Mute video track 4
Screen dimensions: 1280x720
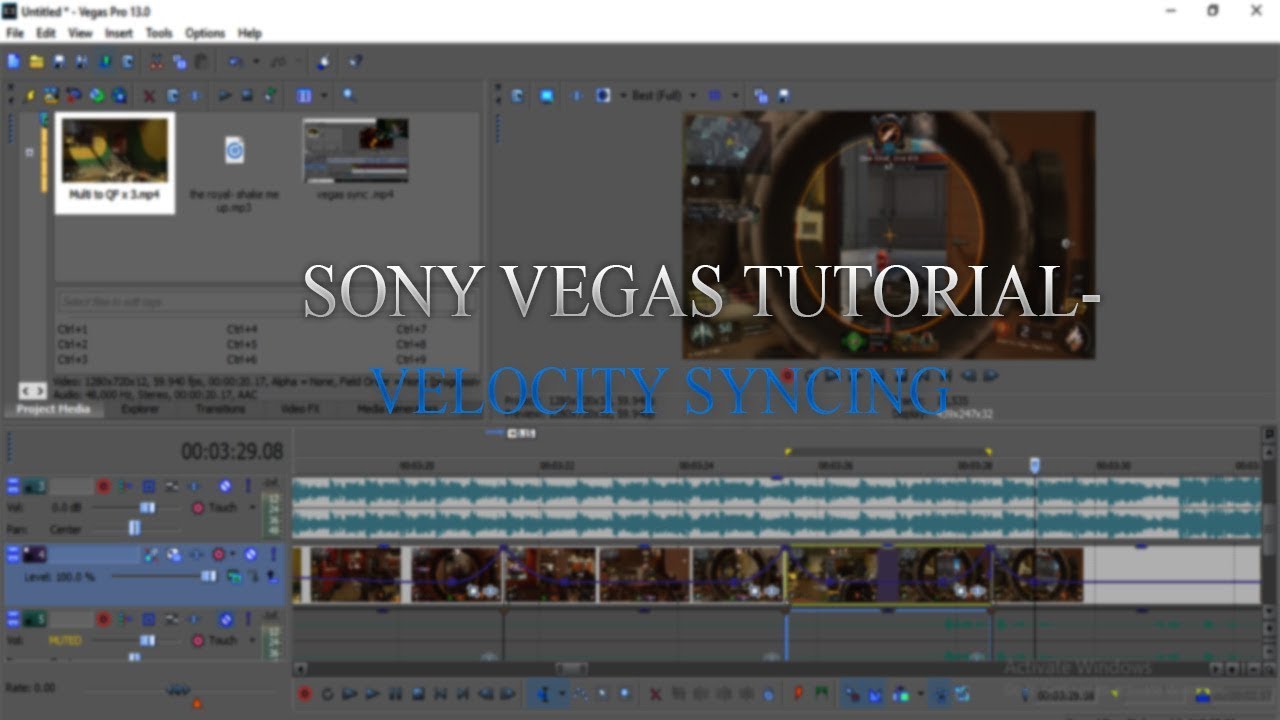[x=250, y=554]
